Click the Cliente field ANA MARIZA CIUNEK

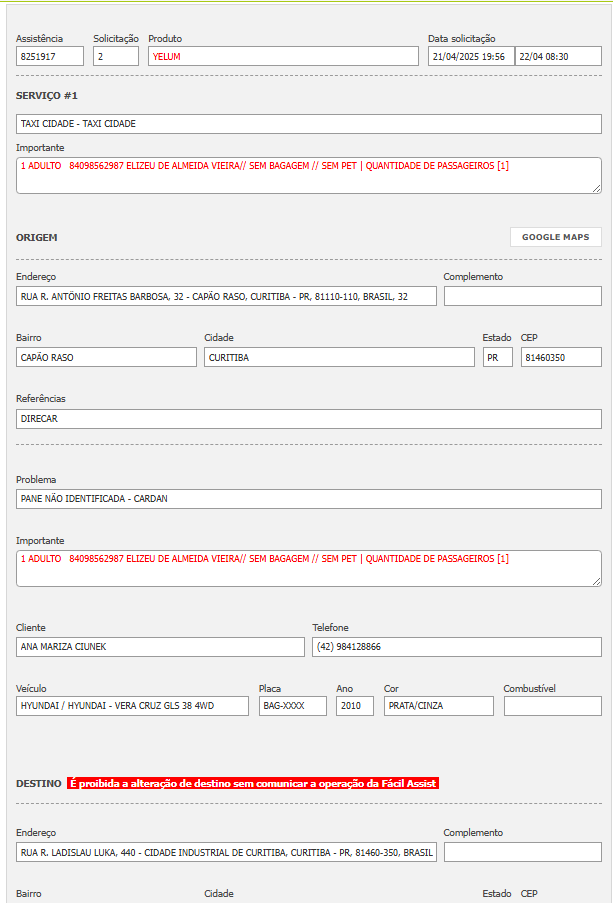tap(160, 647)
